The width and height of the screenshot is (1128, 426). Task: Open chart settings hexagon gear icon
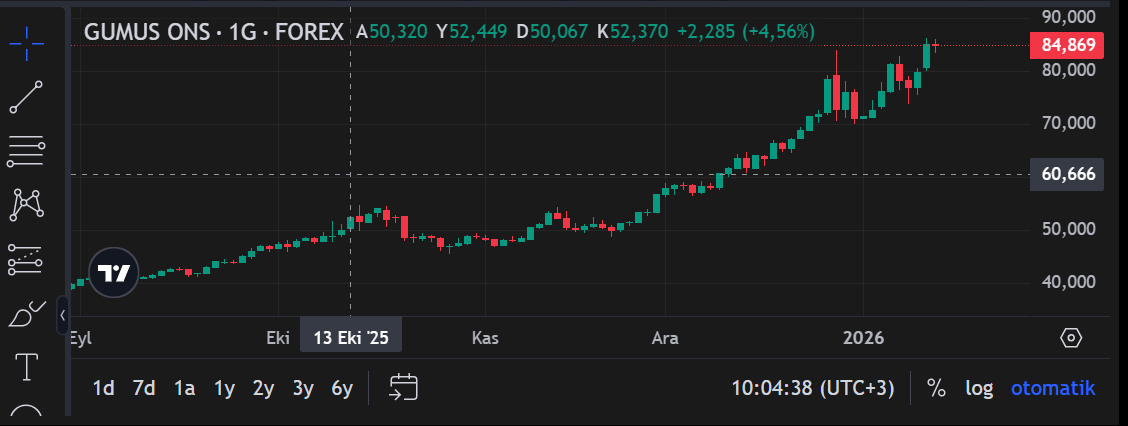[1070, 337]
